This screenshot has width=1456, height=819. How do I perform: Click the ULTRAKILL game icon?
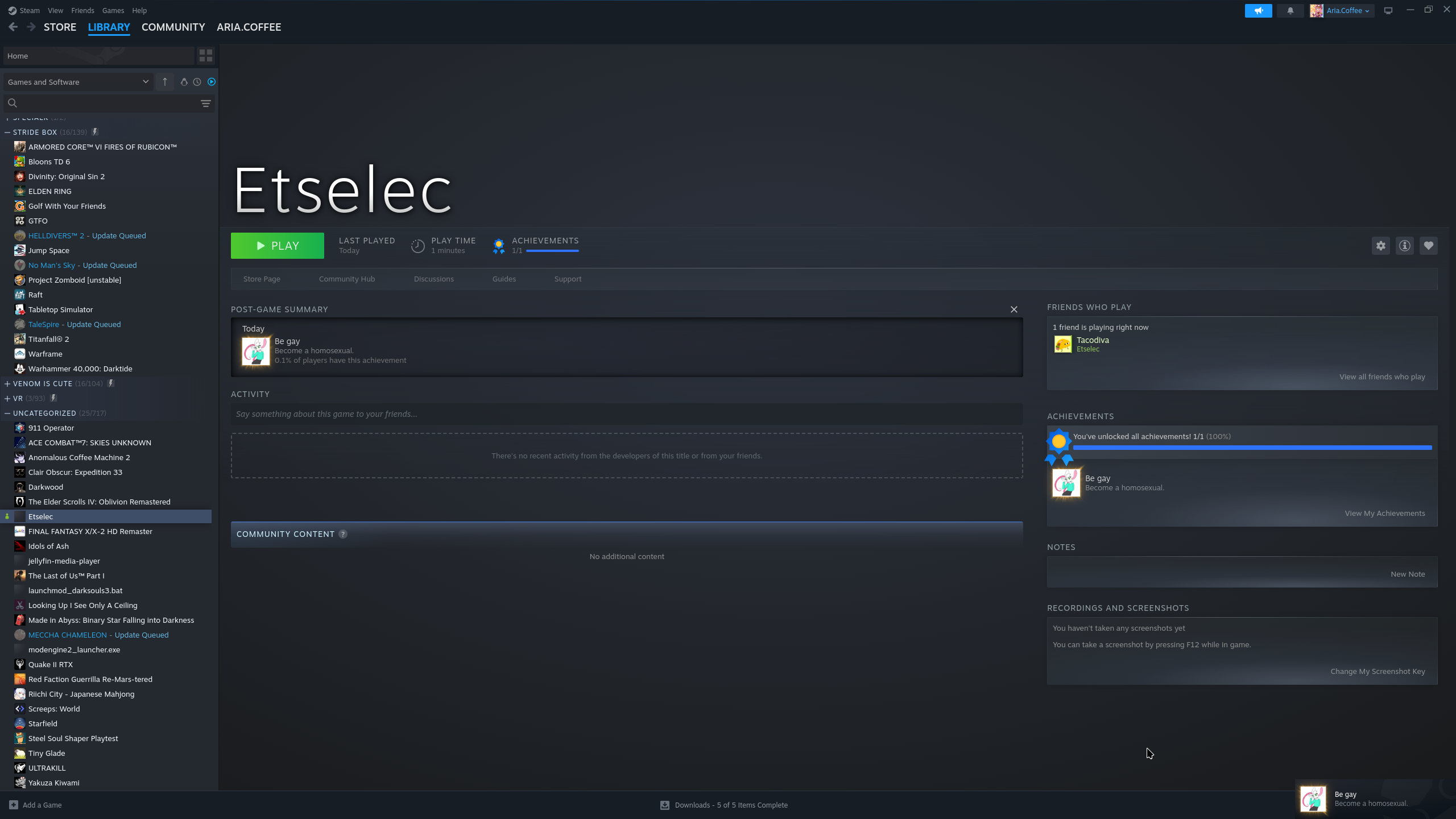pos(20,768)
